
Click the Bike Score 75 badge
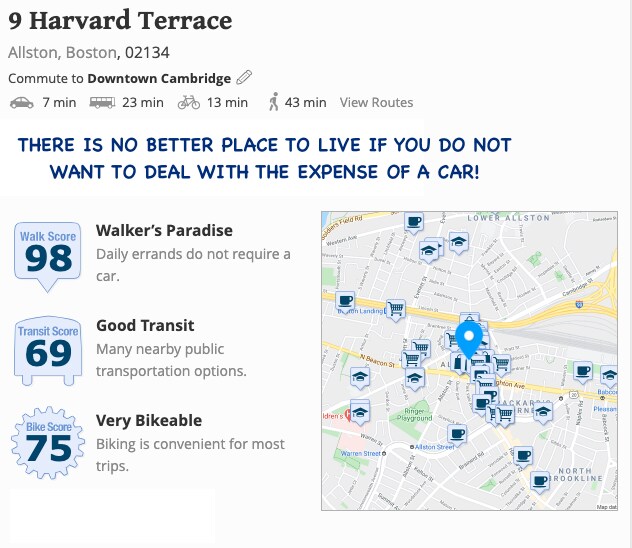click(x=48, y=443)
